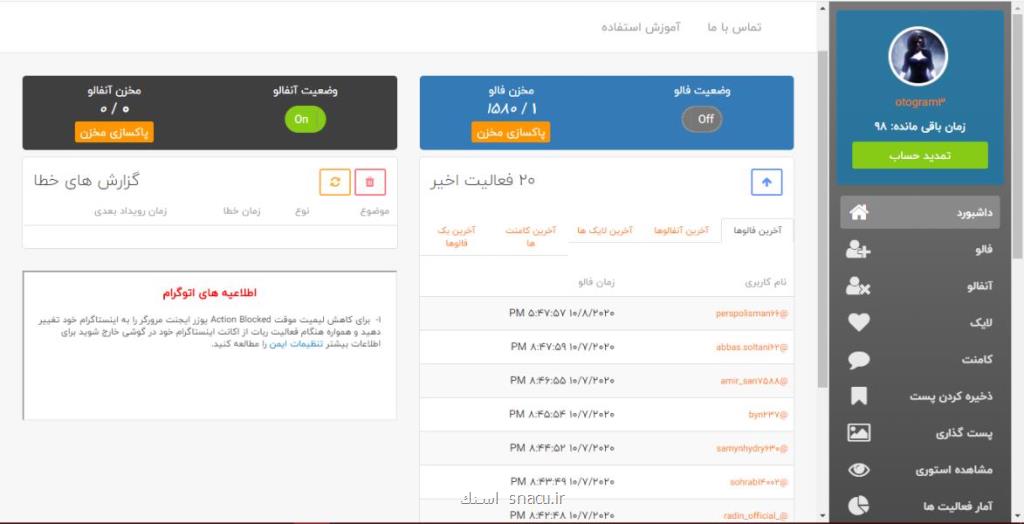Click پاکسازی مخزن in the unfollow panel
This screenshot has height=524, width=1024.
click(114, 133)
